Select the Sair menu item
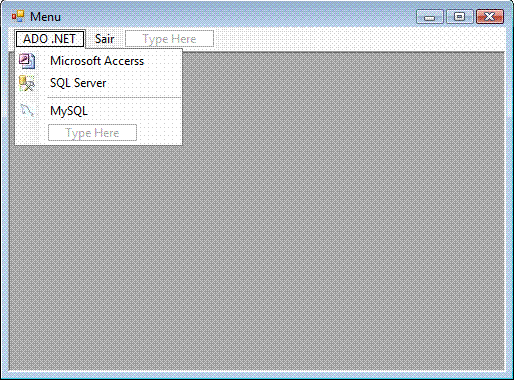 pyautogui.click(x=104, y=39)
